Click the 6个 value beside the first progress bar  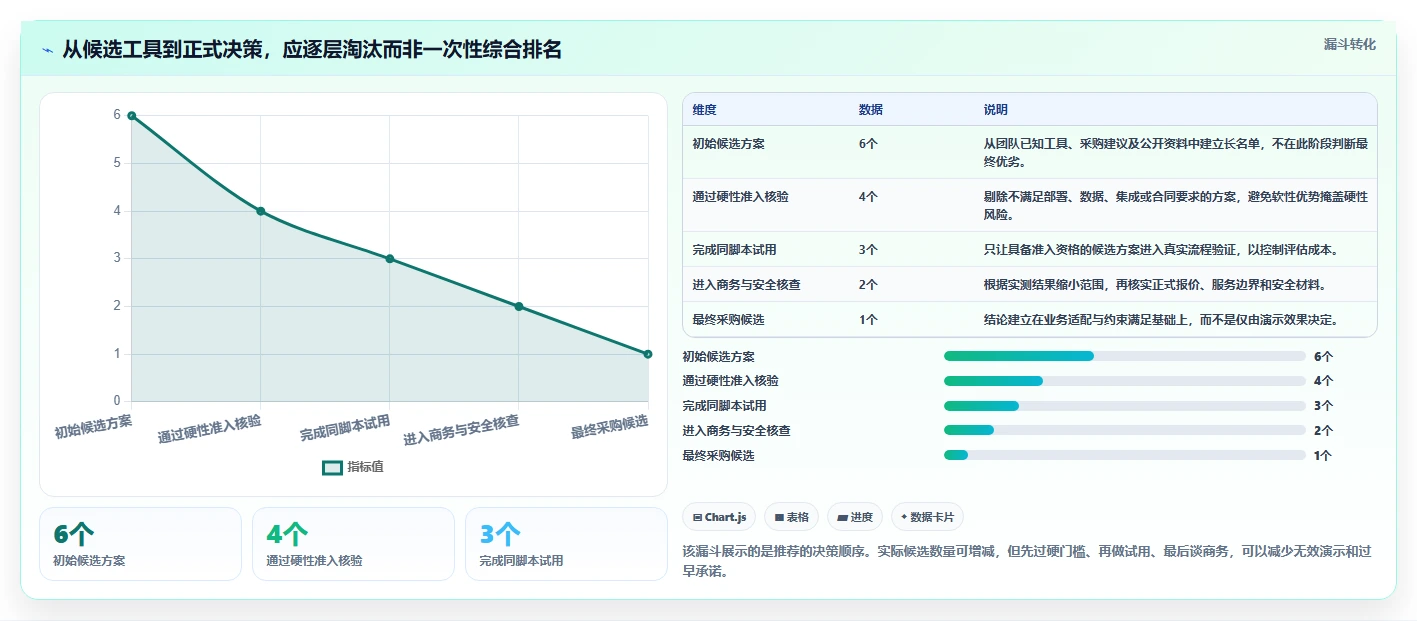(1324, 356)
